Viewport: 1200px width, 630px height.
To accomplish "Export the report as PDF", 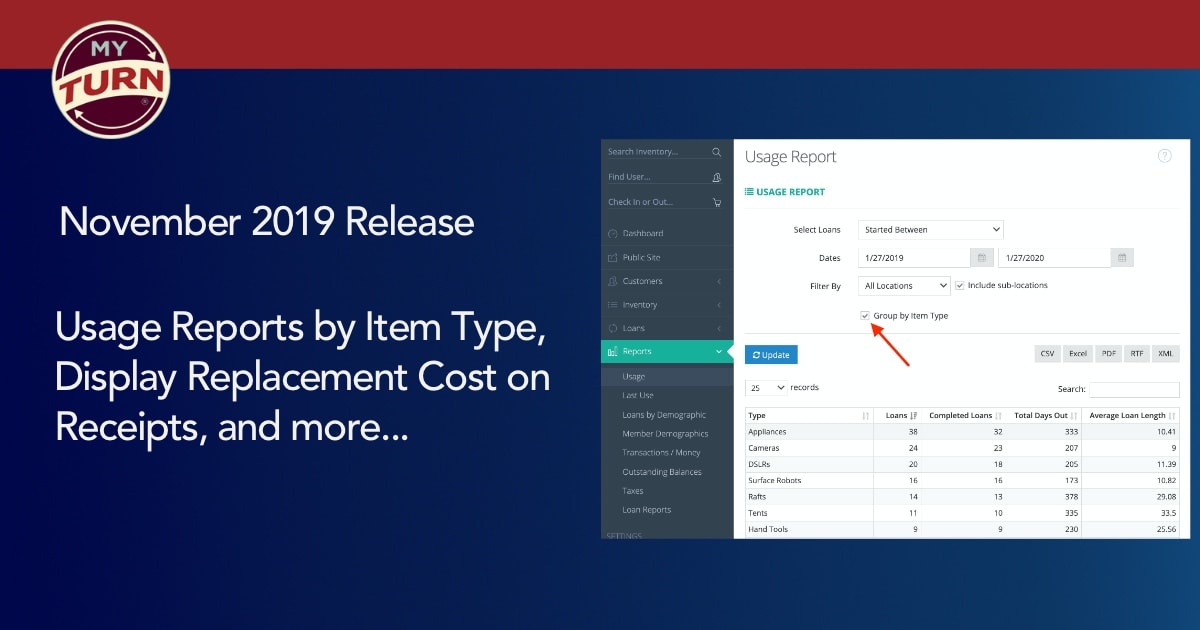I will coord(1108,354).
